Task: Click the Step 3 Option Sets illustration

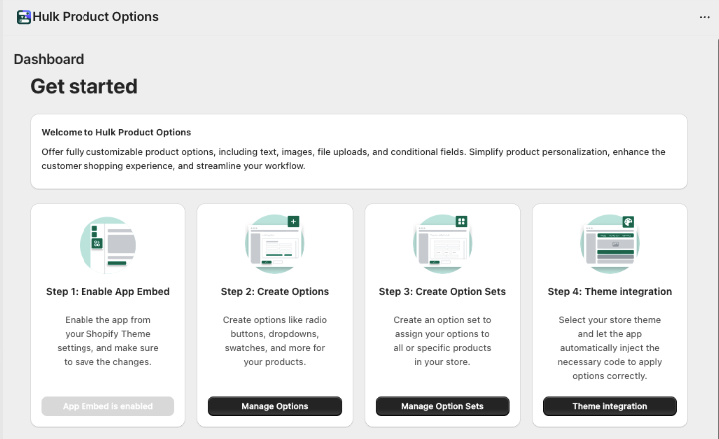Action: click(442, 244)
